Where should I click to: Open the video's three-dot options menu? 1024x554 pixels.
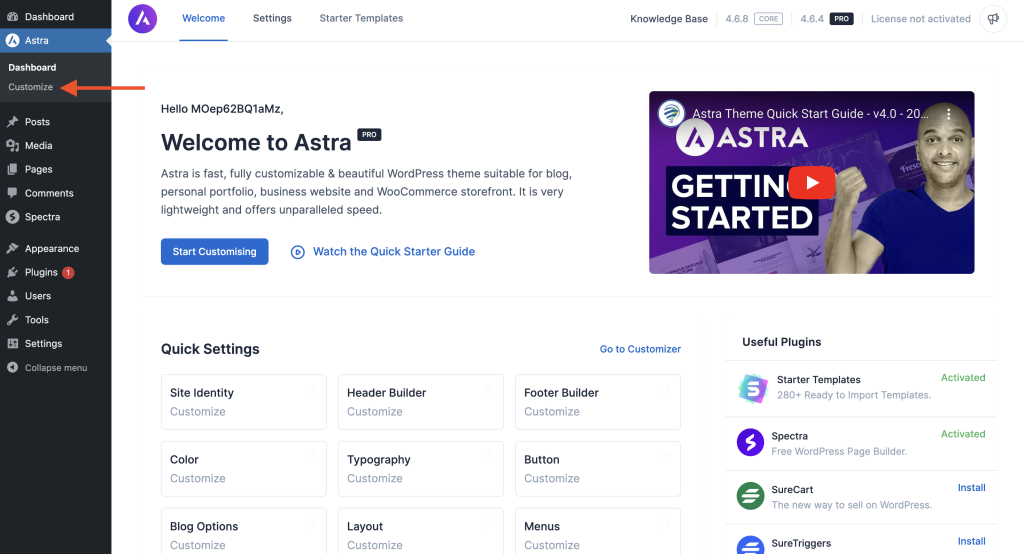pos(949,114)
